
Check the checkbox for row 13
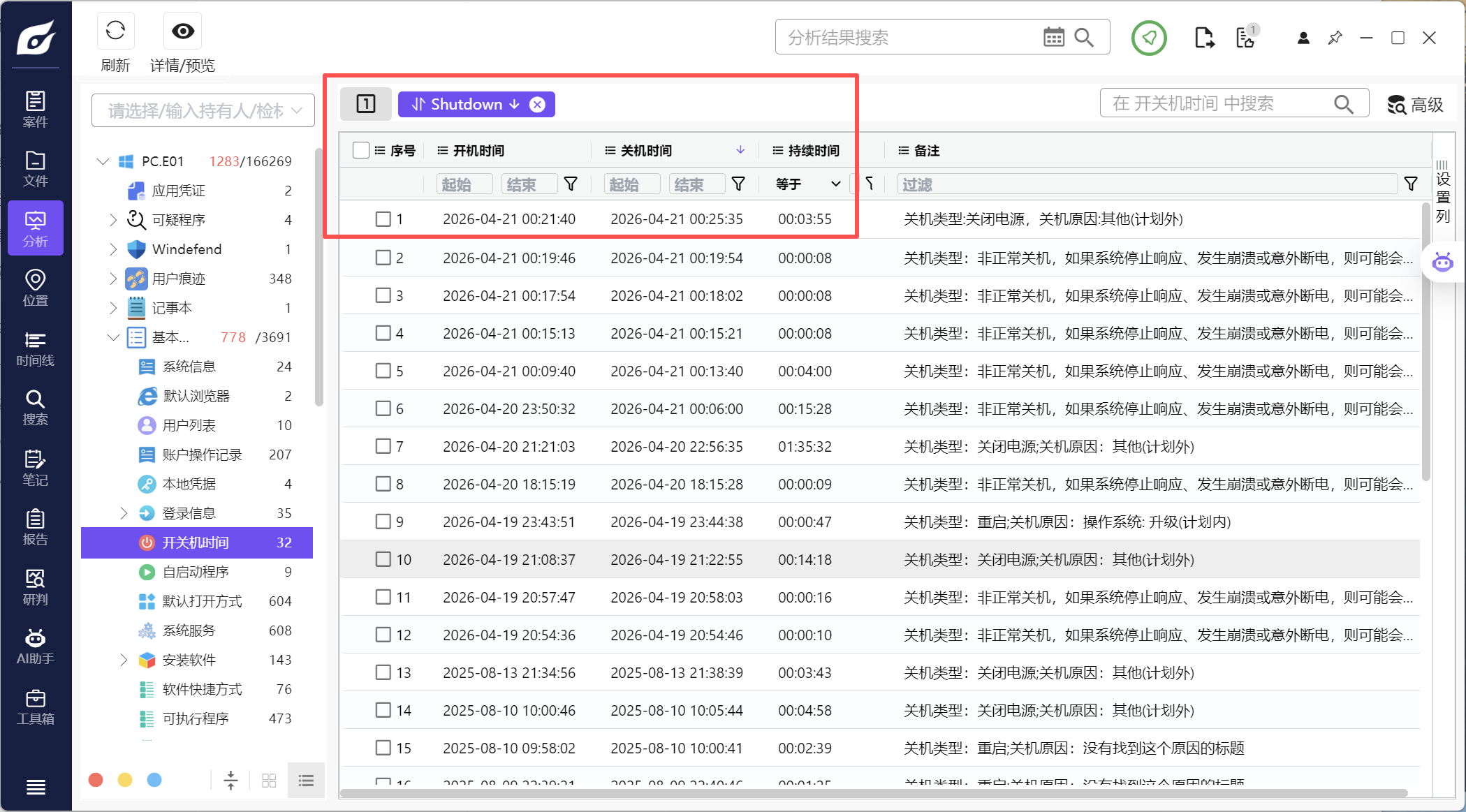pos(383,672)
